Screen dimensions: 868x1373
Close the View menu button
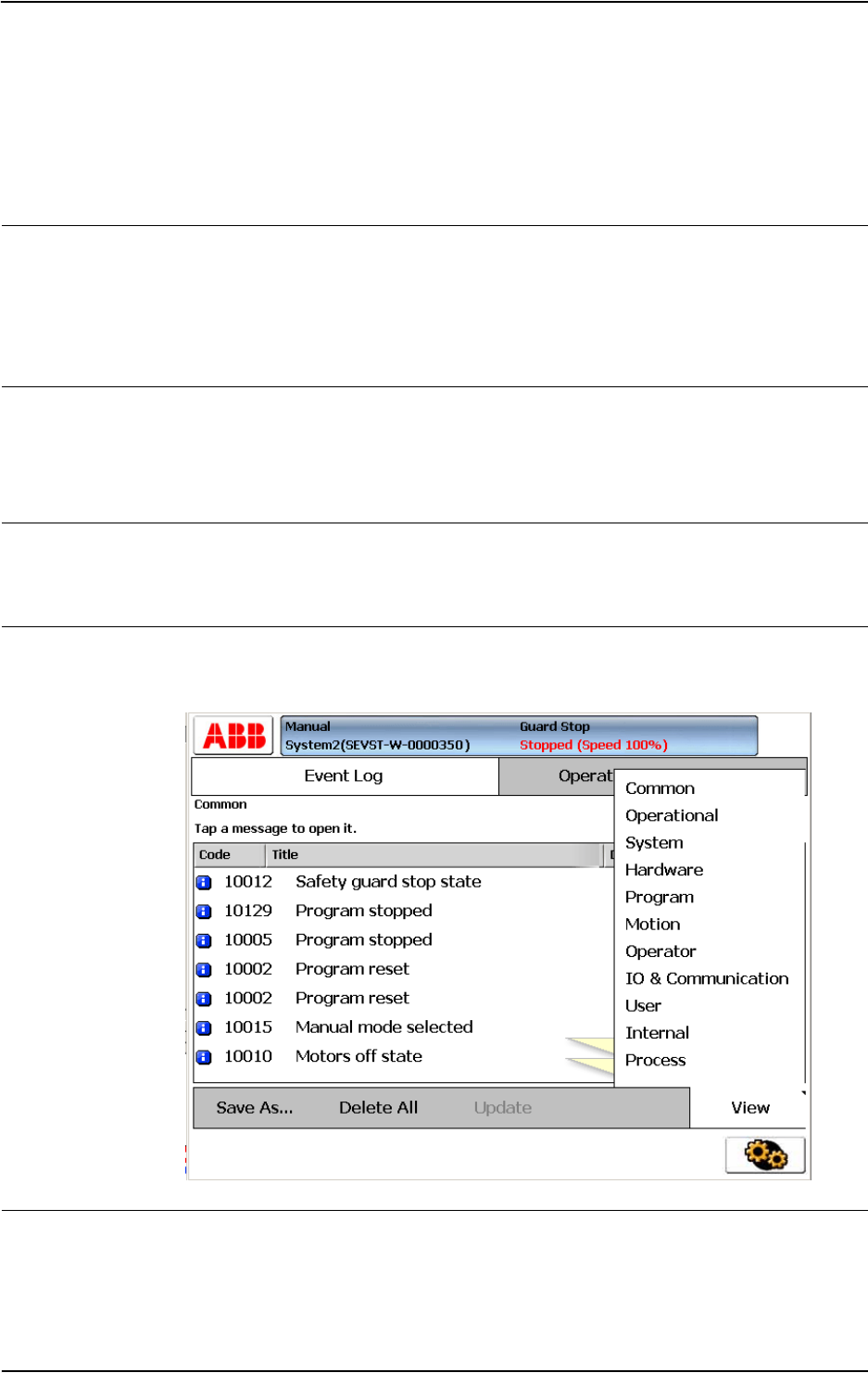pos(749,1108)
